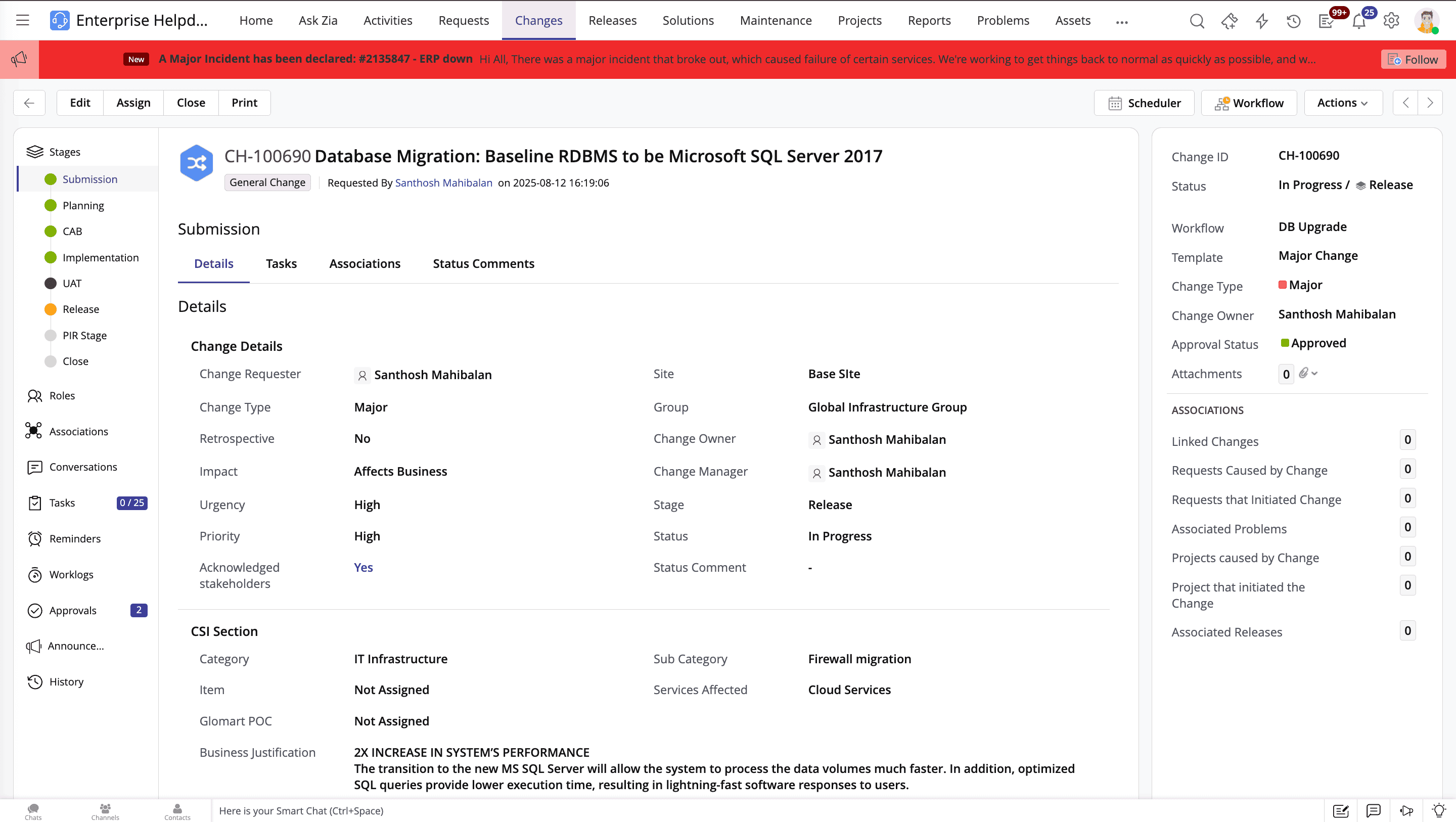The image size is (1456, 822).
Task: Open Contacts in the bottom bar
Action: [177, 811]
